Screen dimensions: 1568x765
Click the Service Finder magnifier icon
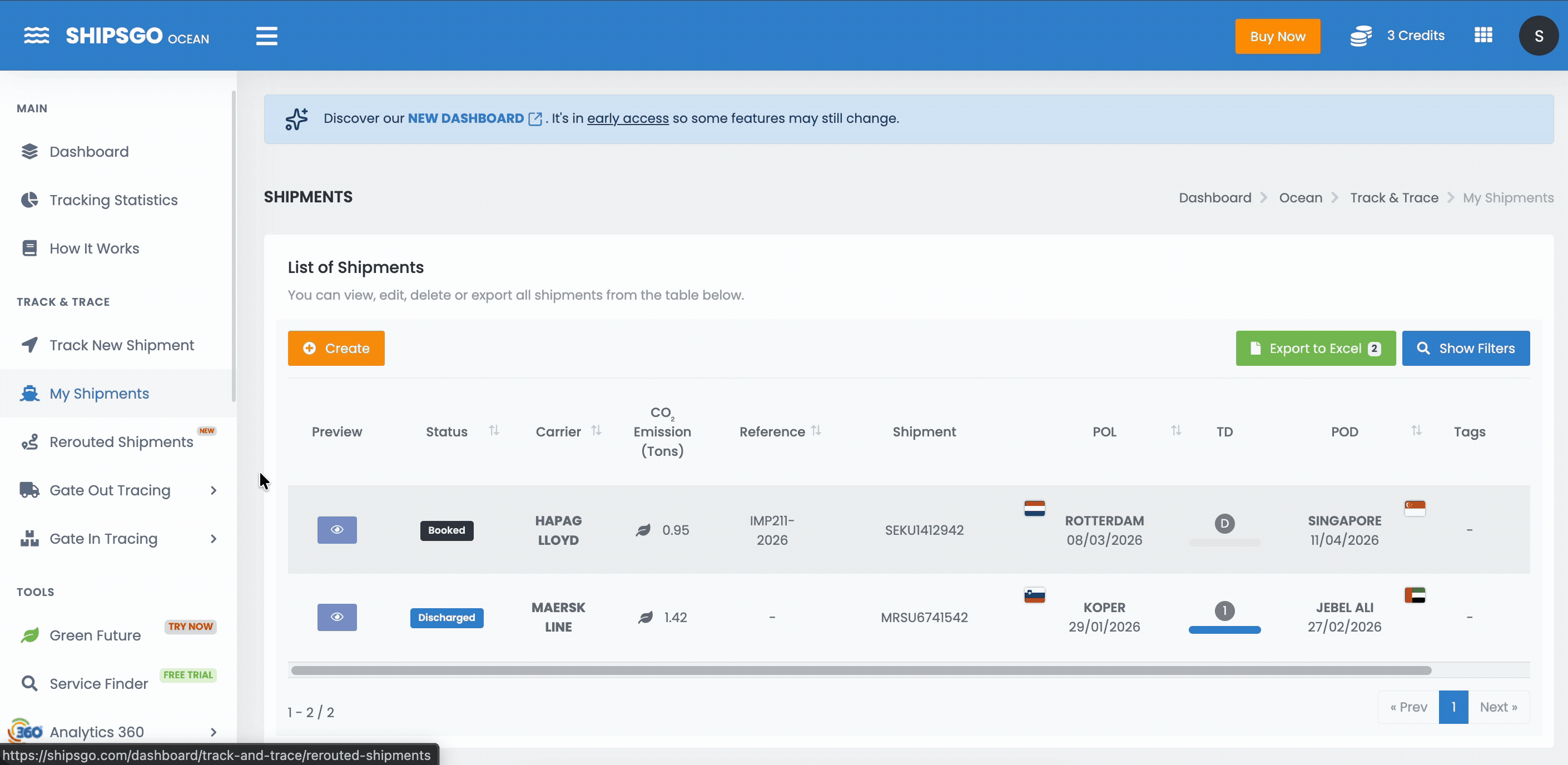click(29, 683)
